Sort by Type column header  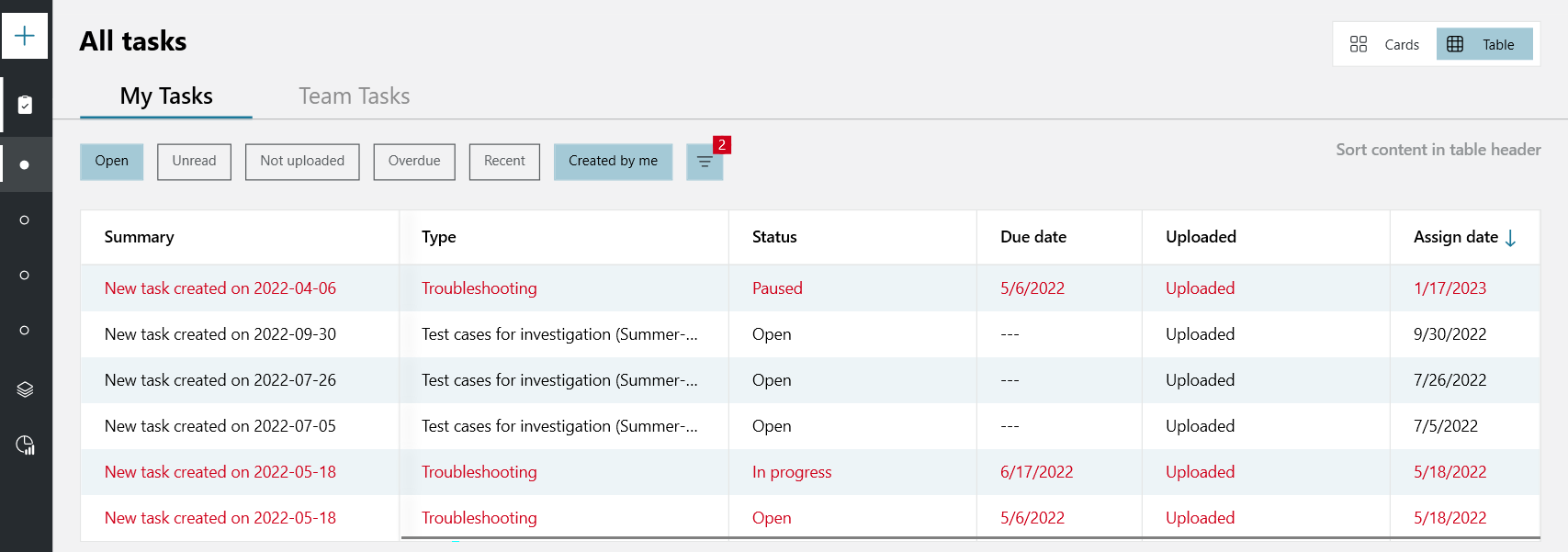pos(439,237)
